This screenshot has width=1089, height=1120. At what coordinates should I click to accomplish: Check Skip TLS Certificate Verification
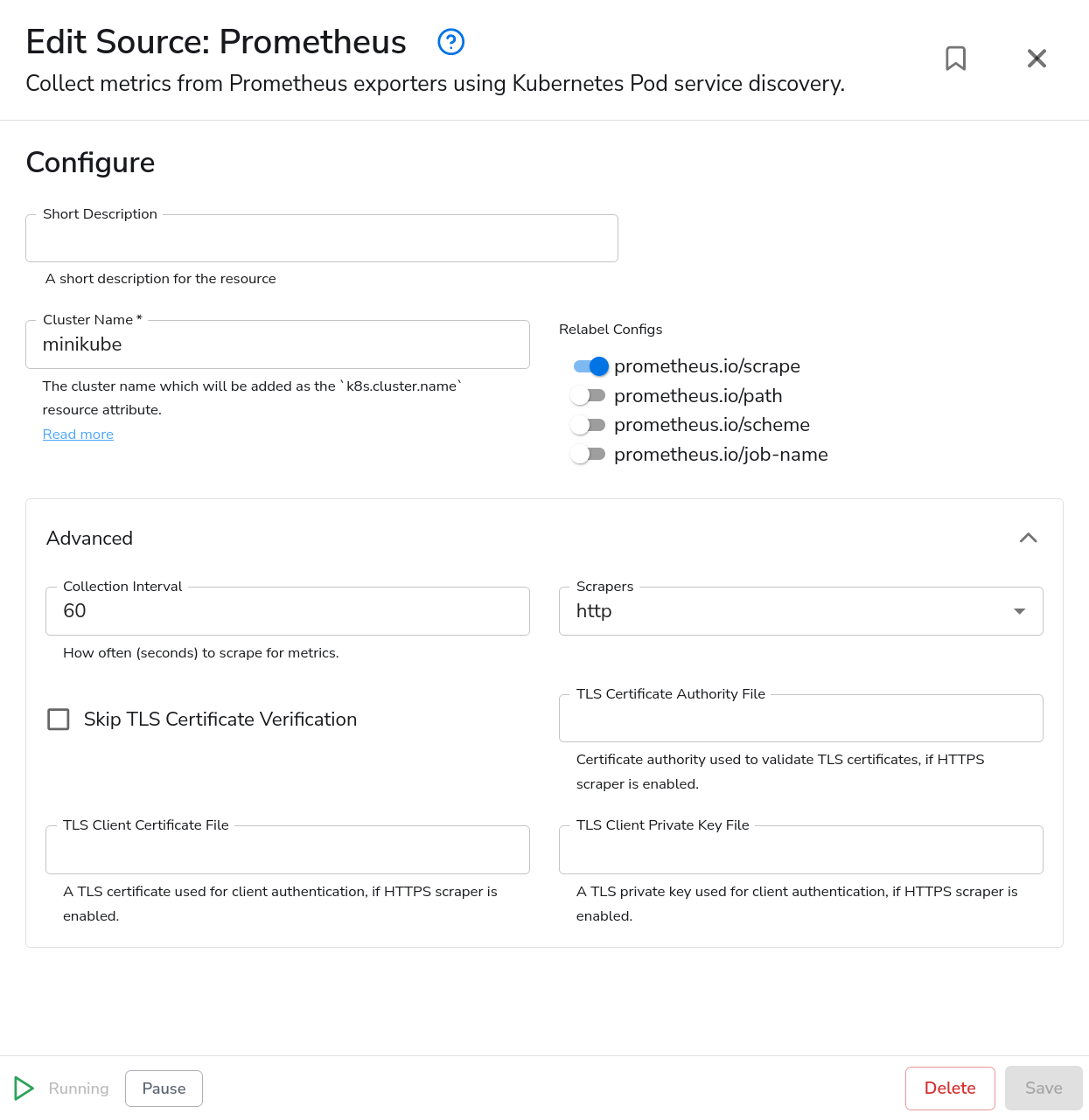tap(58, 719)
